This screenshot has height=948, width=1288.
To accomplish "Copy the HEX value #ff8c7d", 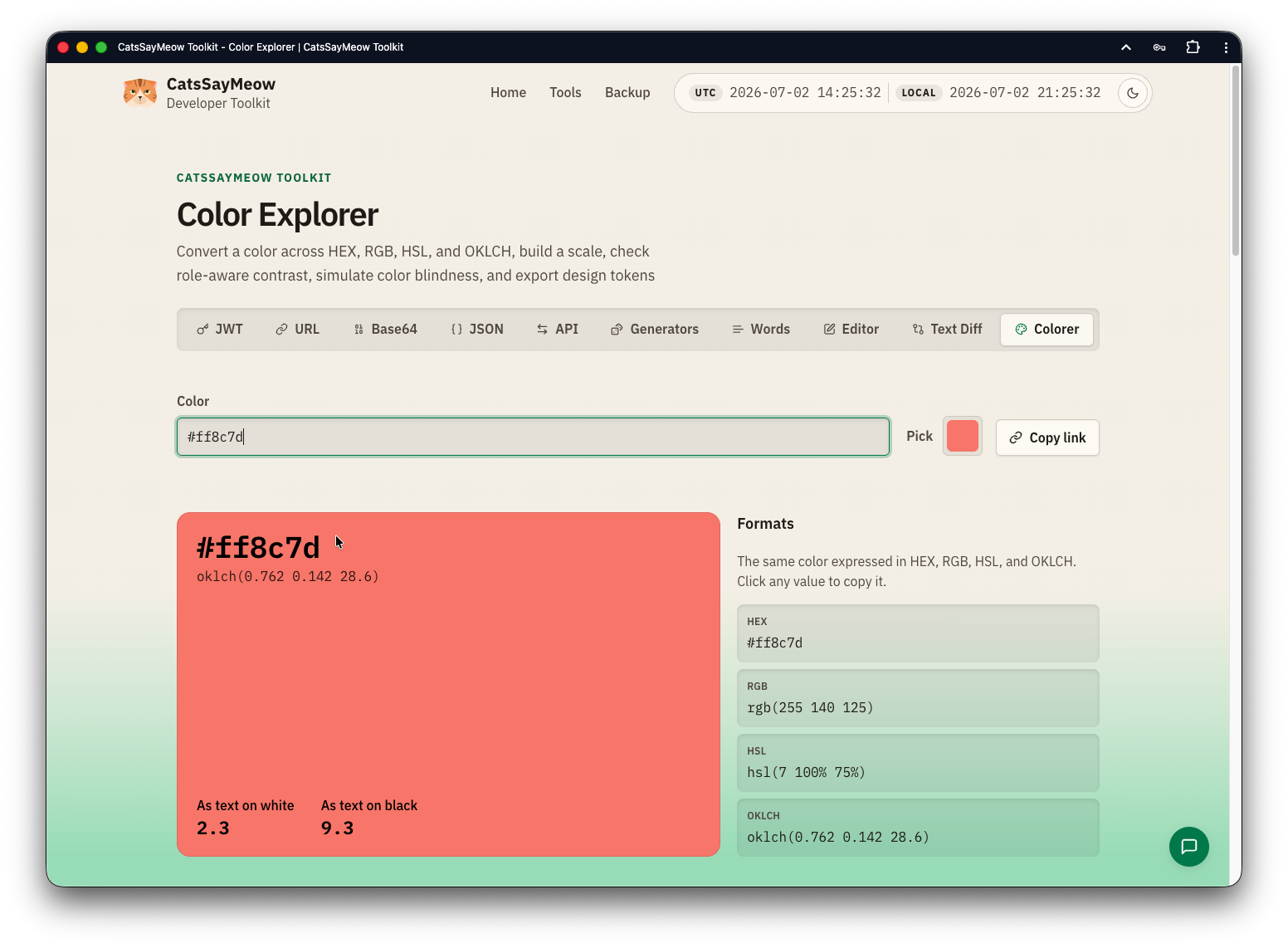I will [x=918, y=633].
